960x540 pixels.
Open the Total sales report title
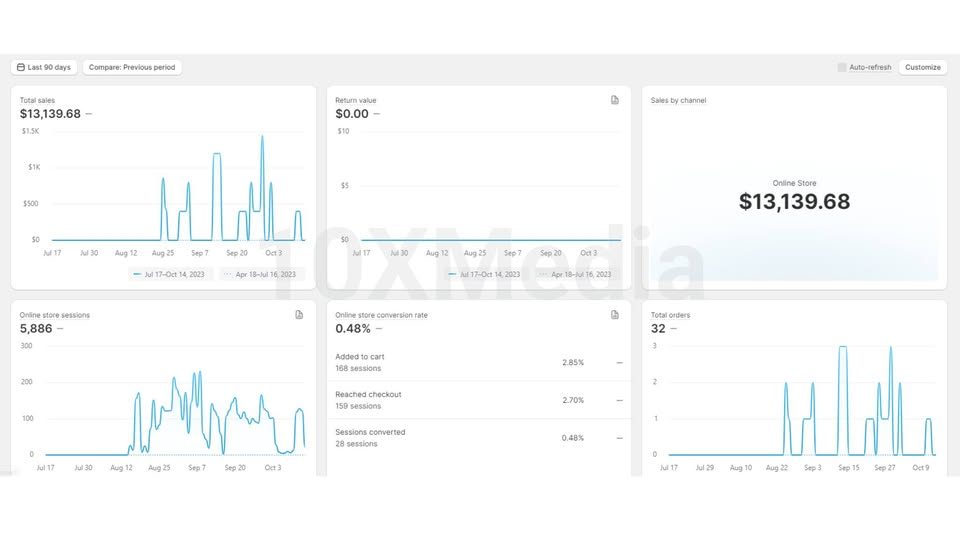(x=37, y=100)
